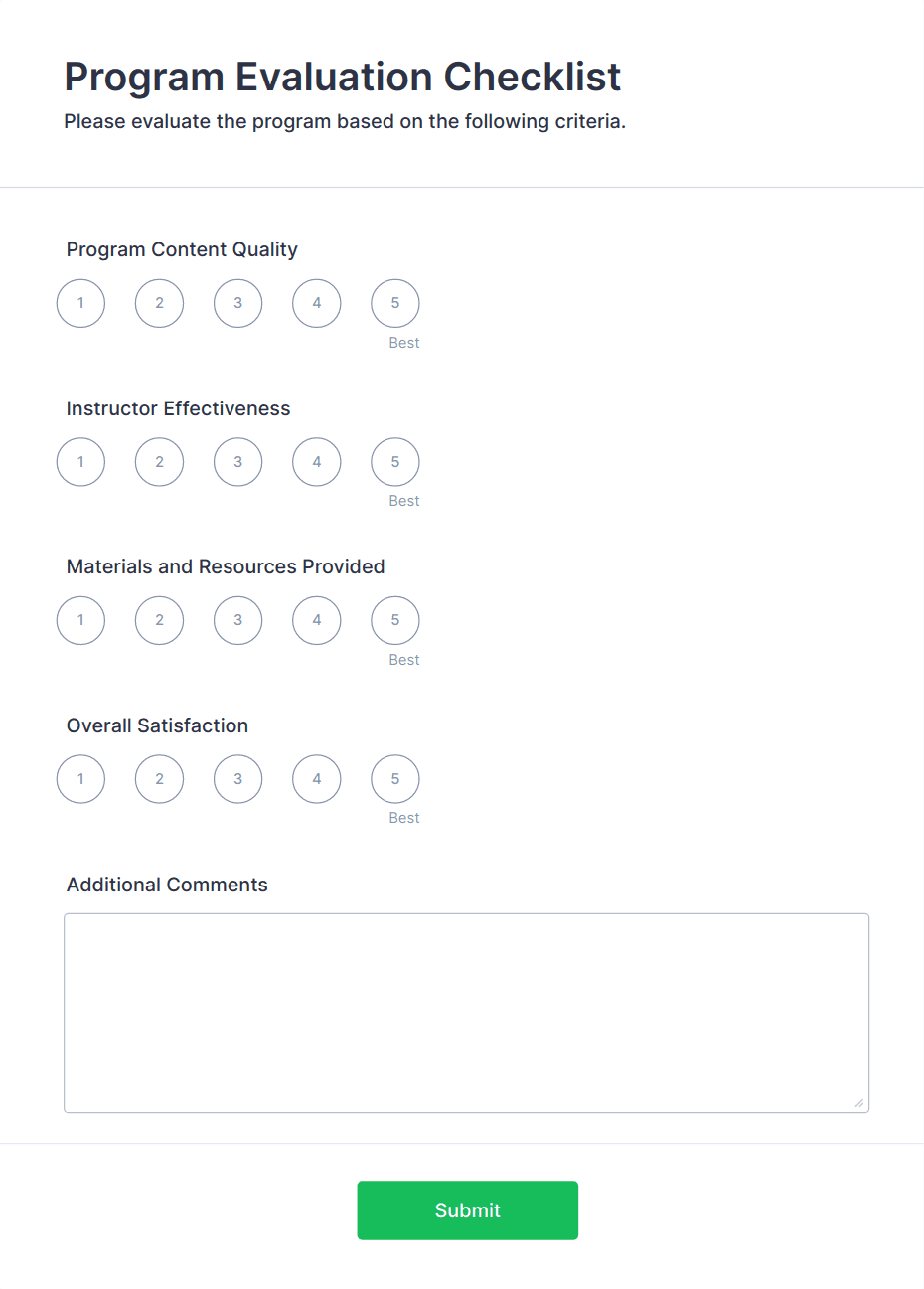Select rating 2 for Program Content Quality
The width and height of the screenshot is (924, 1289).
click(159, 303)
